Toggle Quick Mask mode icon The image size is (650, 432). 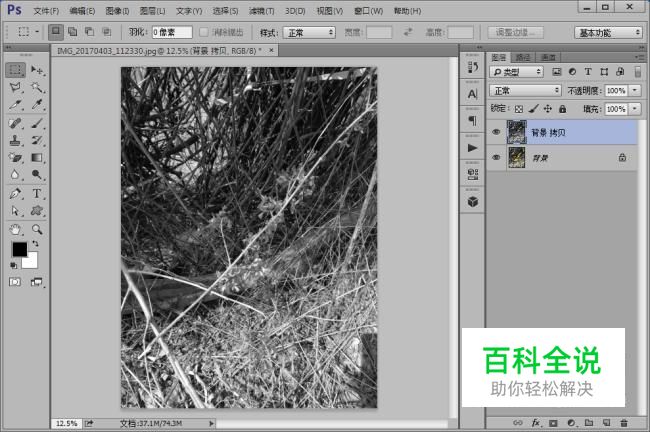pyautogui.click(x=15, y=282)
